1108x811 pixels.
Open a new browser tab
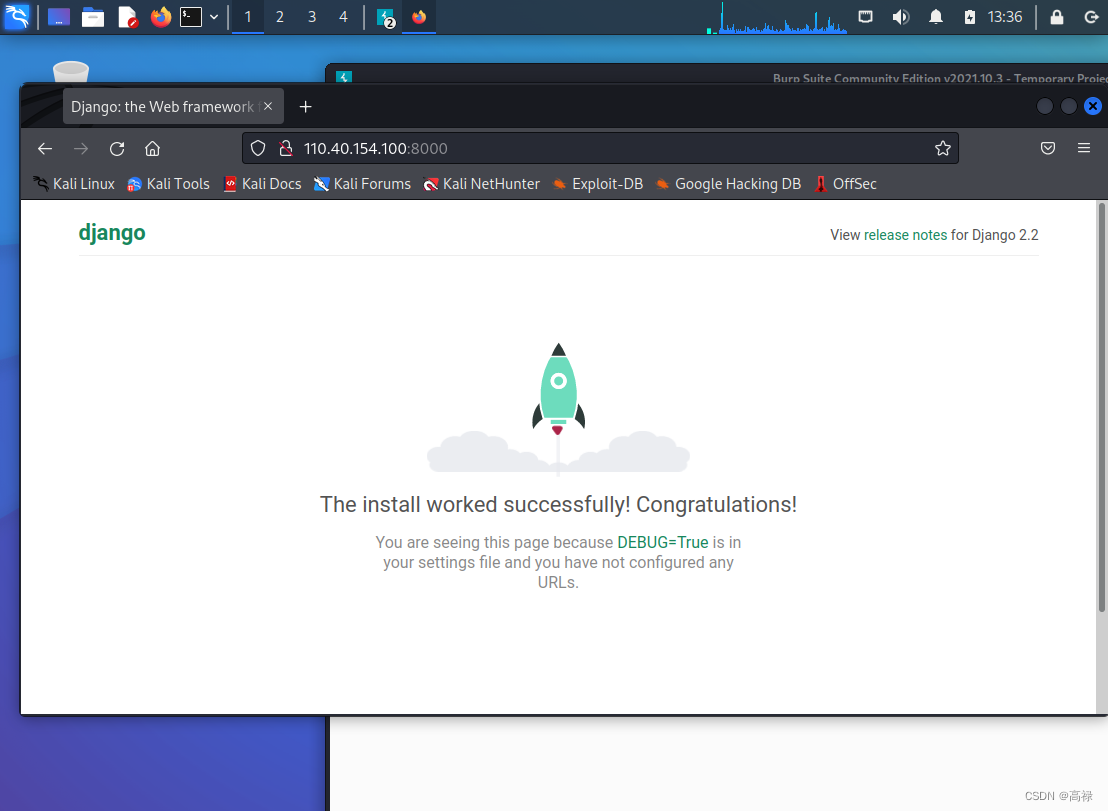tap(305, 107)
